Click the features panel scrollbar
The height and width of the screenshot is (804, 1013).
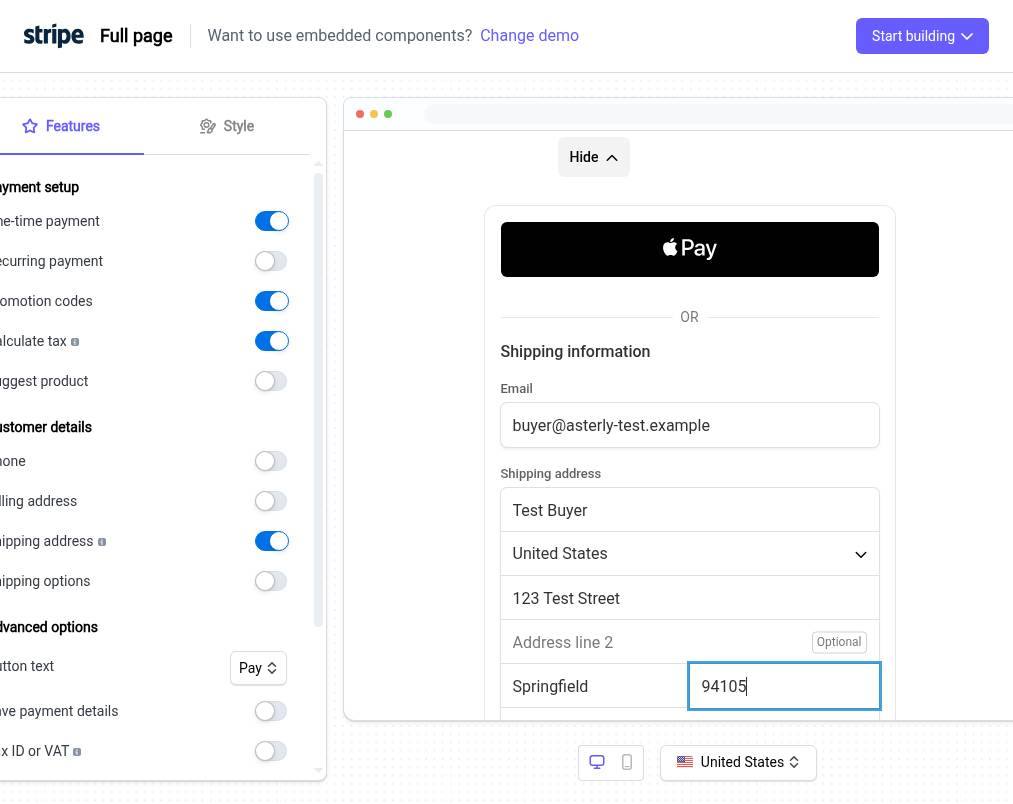click(318, 399)
